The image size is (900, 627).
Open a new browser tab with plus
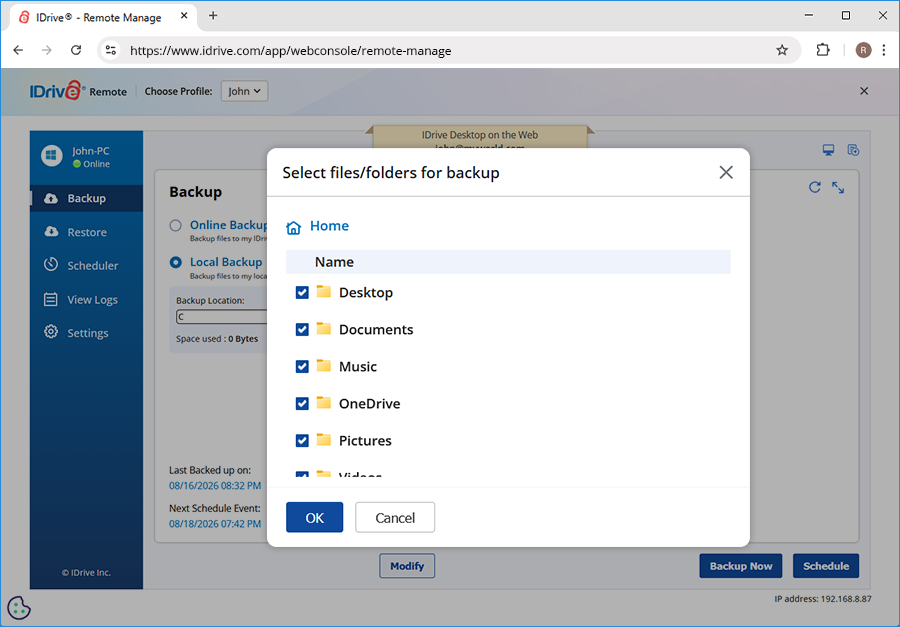(213, 16)
